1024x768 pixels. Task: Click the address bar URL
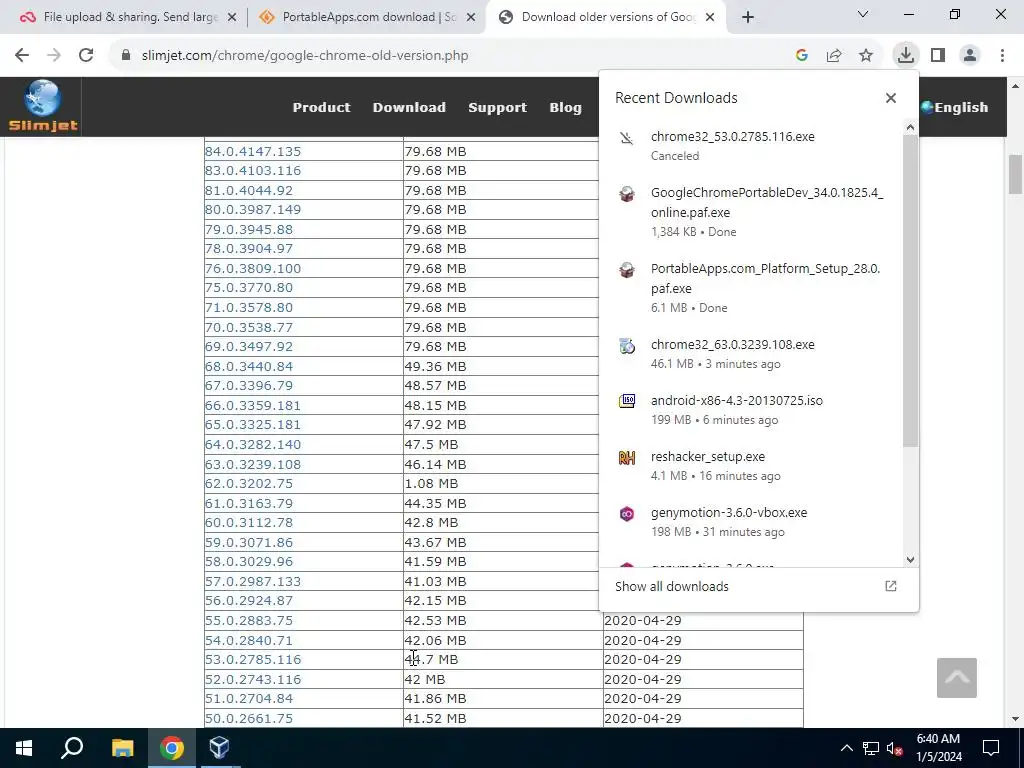pyautogui.click(x=305, y=56)
